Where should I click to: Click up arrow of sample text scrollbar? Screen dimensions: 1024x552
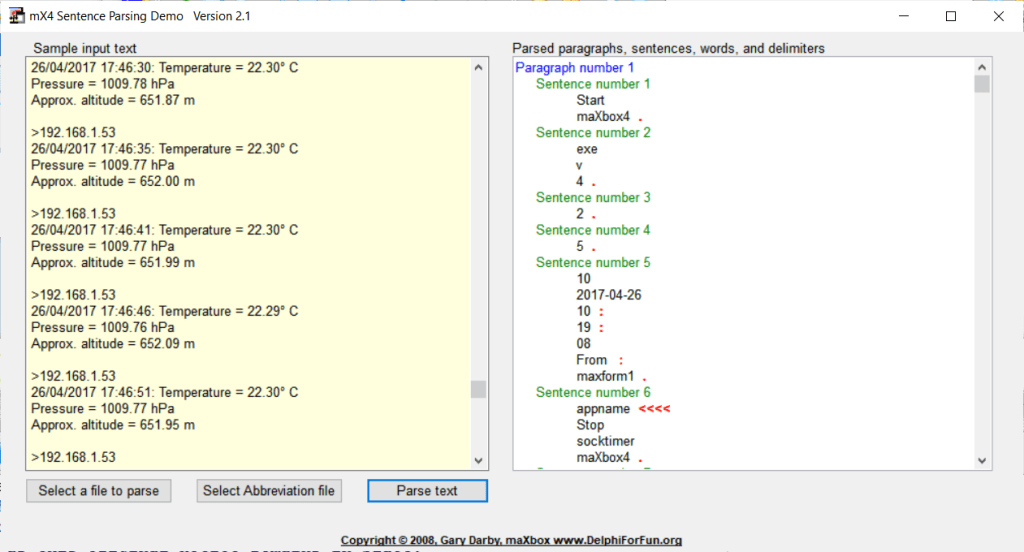(478, 68)
